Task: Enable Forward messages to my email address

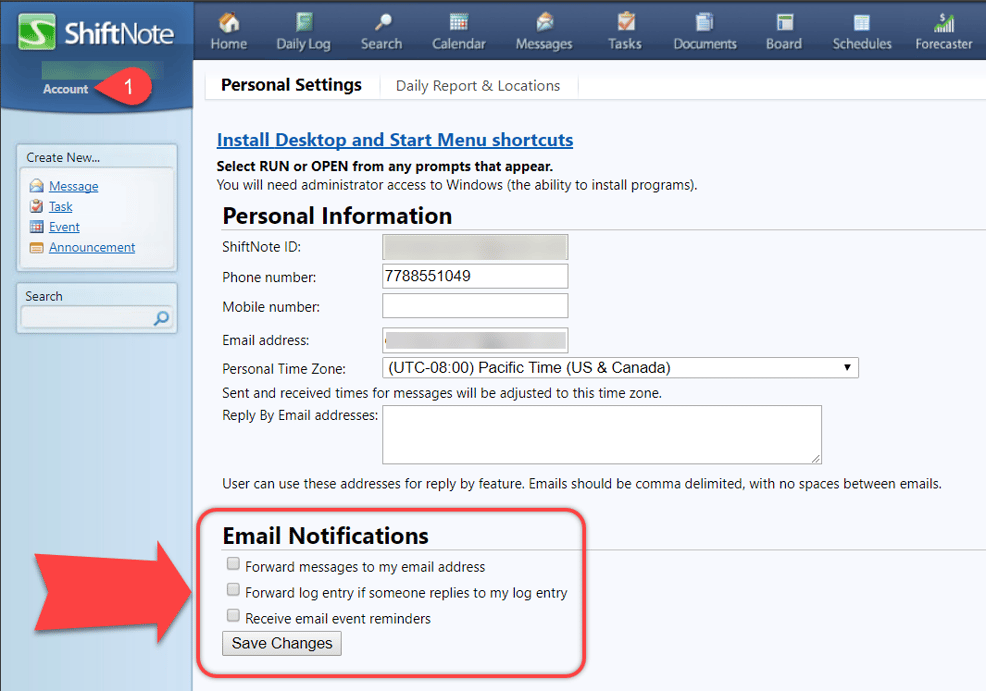Action: pos(233,564)
